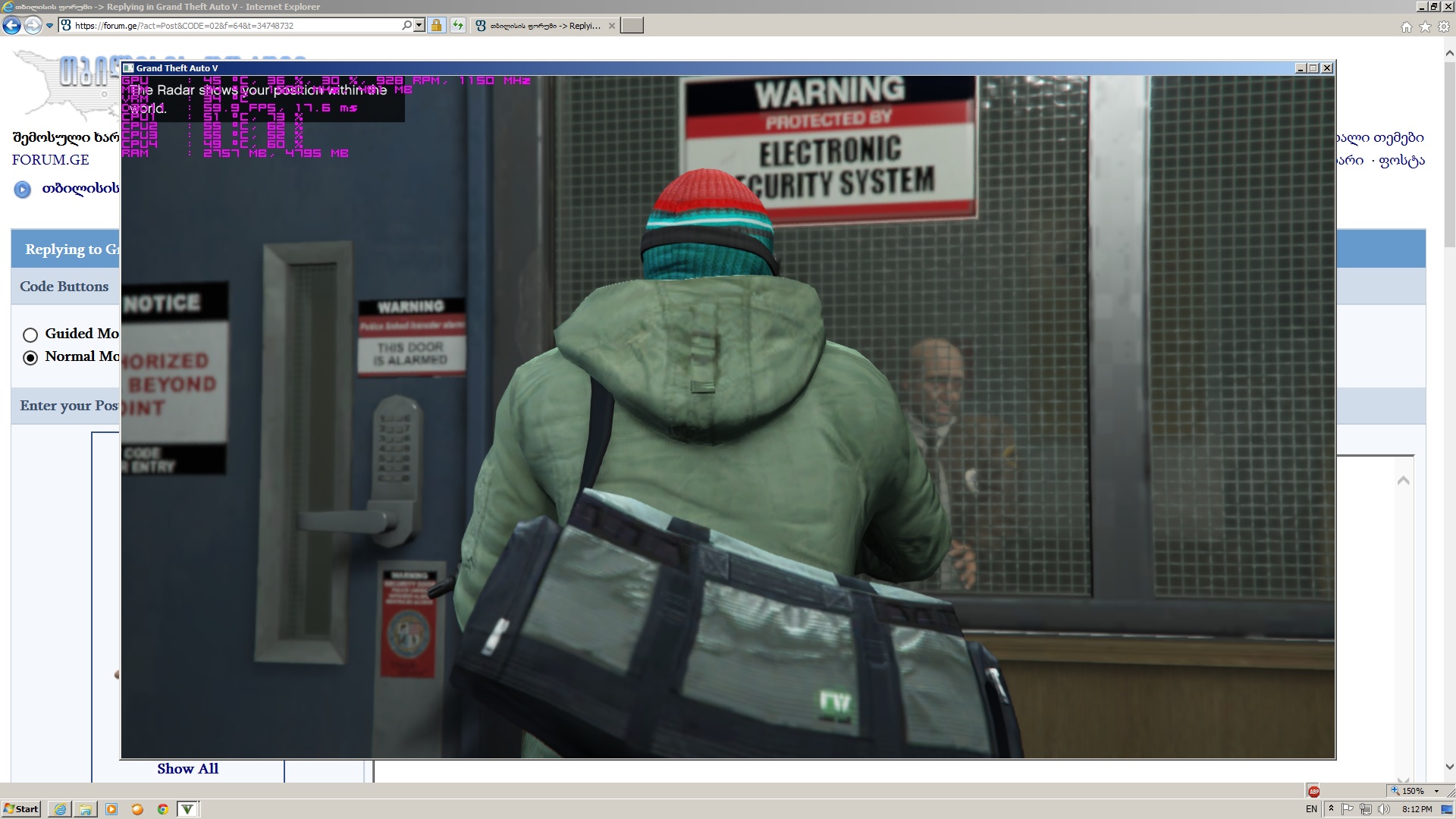
Task: Open the 150% zoom level dropdown
Action: [1436, 791]
